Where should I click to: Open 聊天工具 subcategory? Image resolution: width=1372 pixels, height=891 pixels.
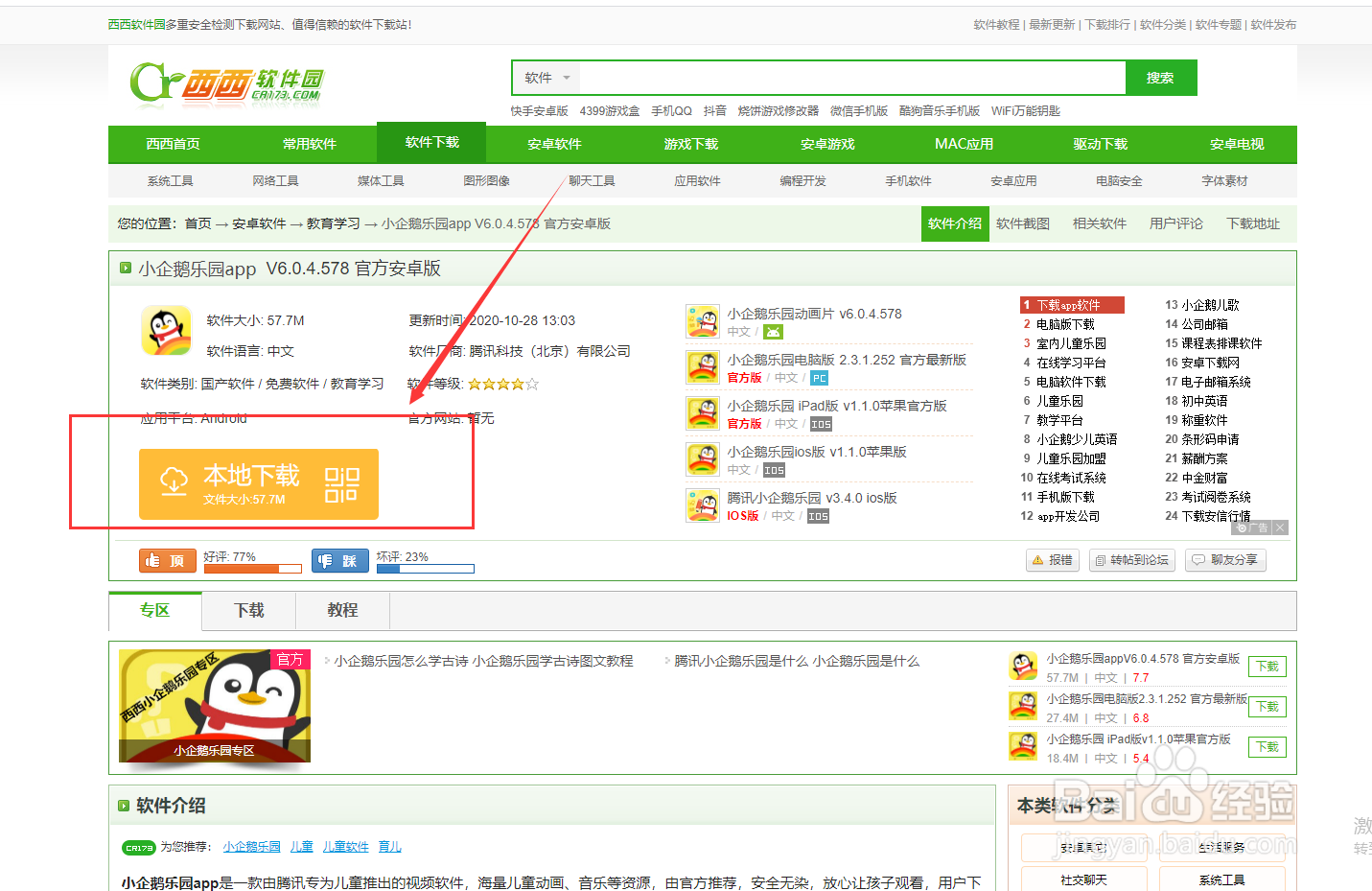592,180
